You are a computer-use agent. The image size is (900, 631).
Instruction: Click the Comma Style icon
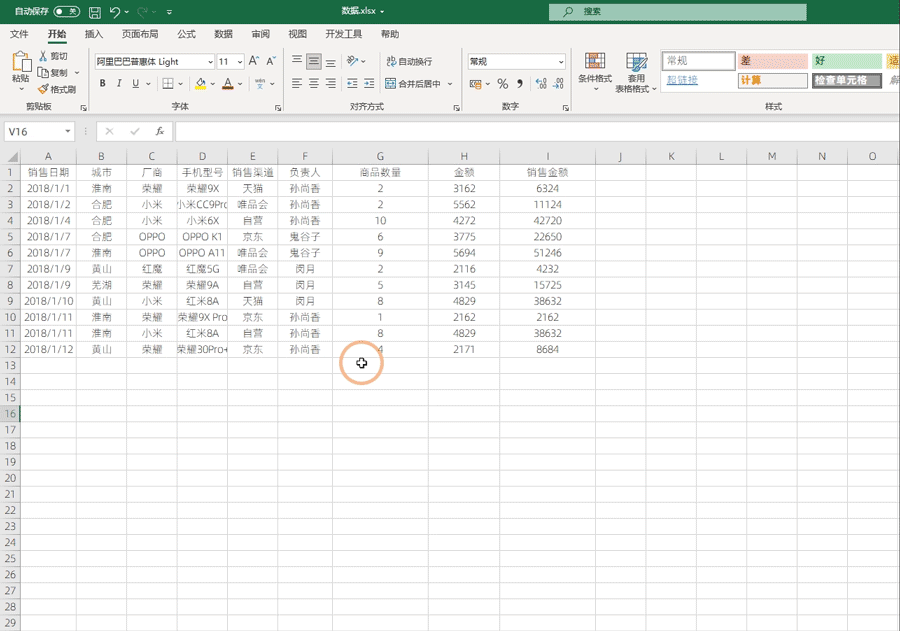519,84
